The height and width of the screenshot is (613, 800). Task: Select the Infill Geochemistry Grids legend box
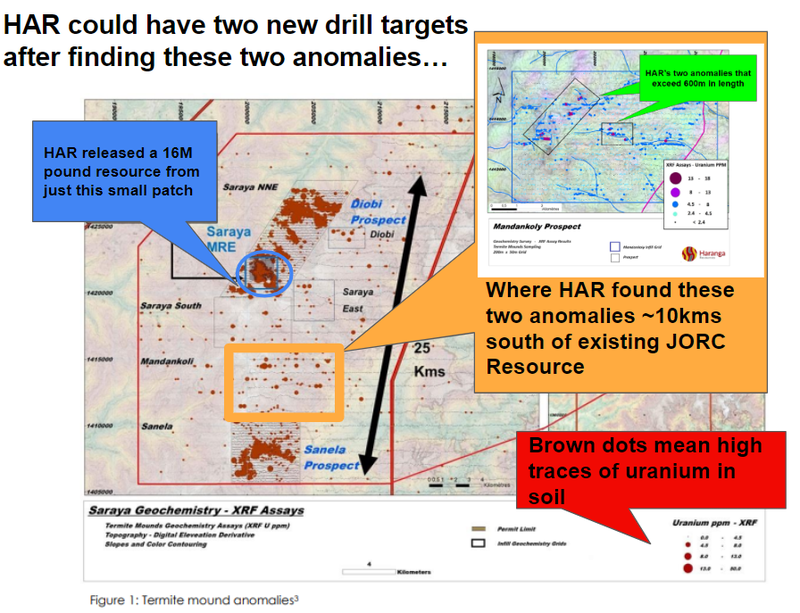click(478, 541)
